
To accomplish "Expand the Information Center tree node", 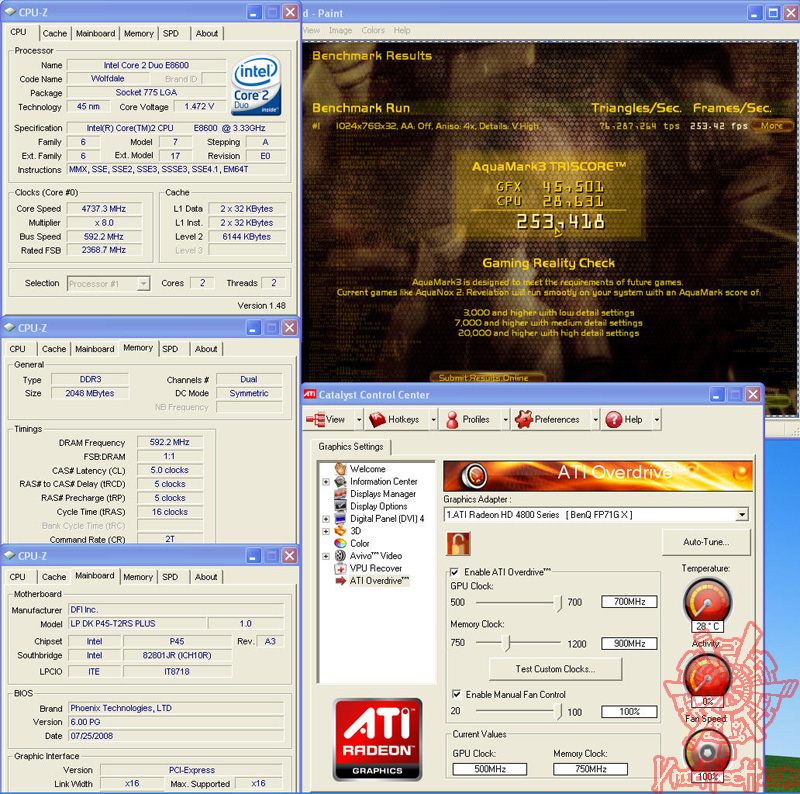I will 326,481.
